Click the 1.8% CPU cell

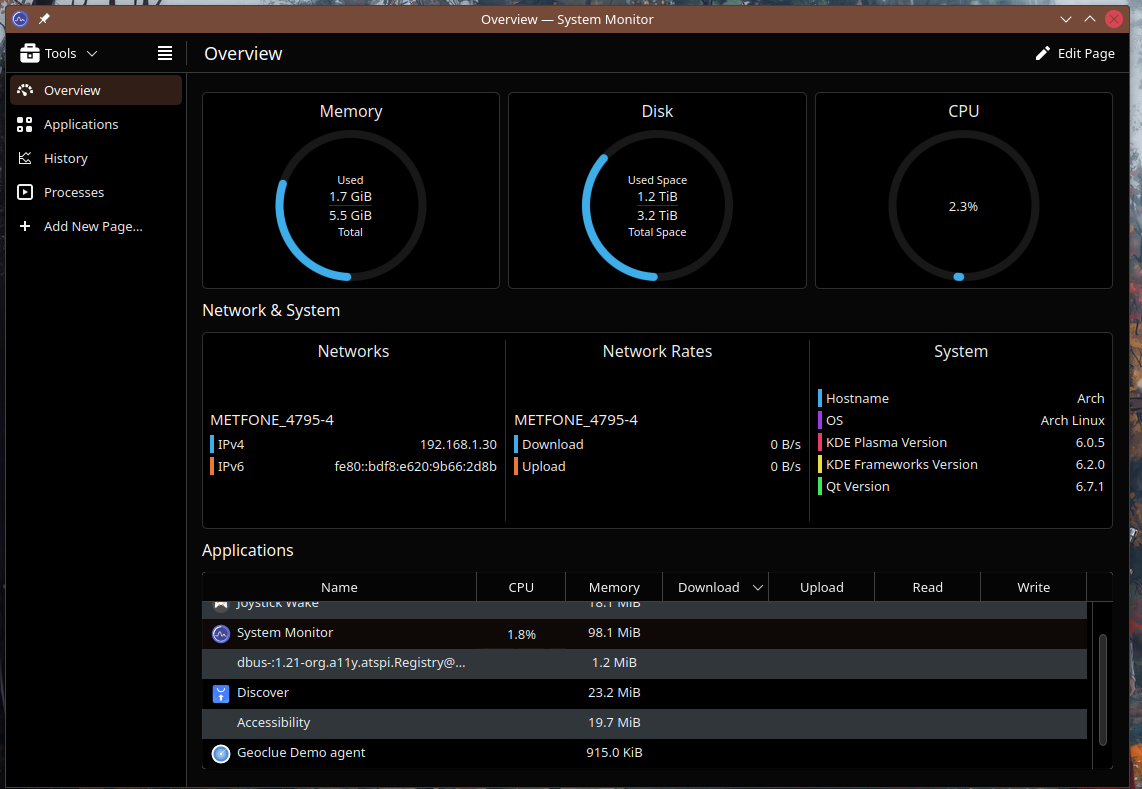(521, 635)
